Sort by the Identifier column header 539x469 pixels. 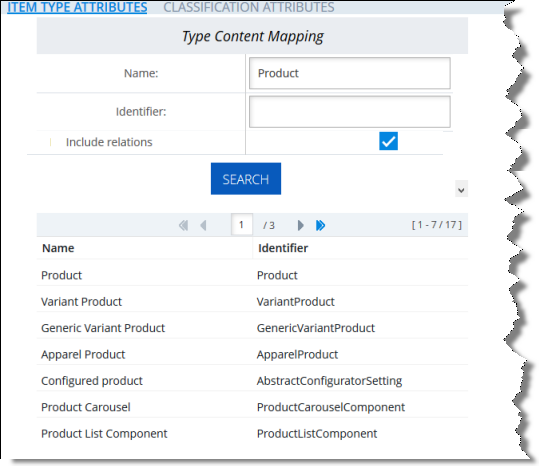click(x=283, y=248)
